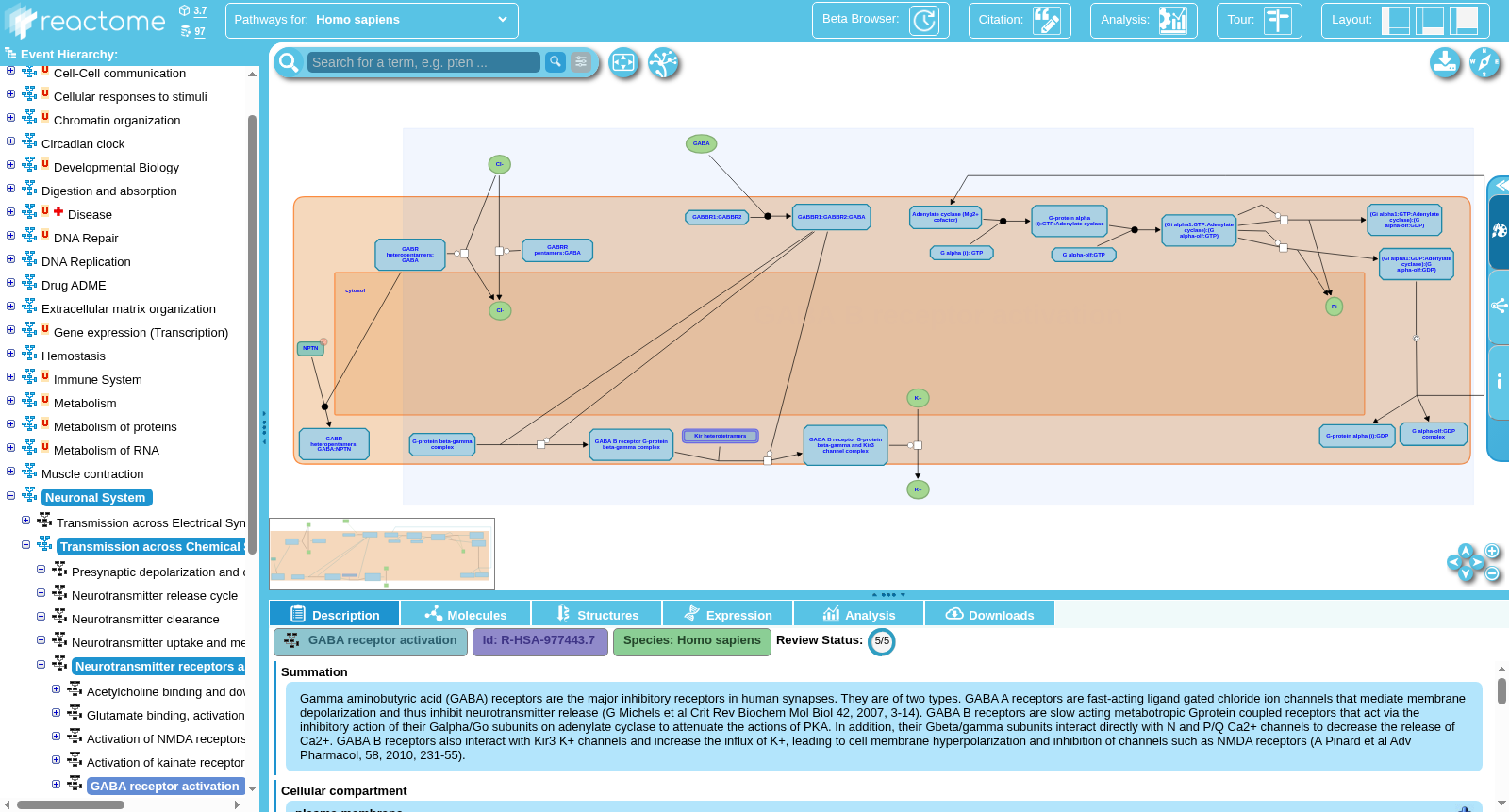Click the search magnifier icon in diagram
The width and height of the screenshot is (1509, 812).
click(x=289, y=62)
